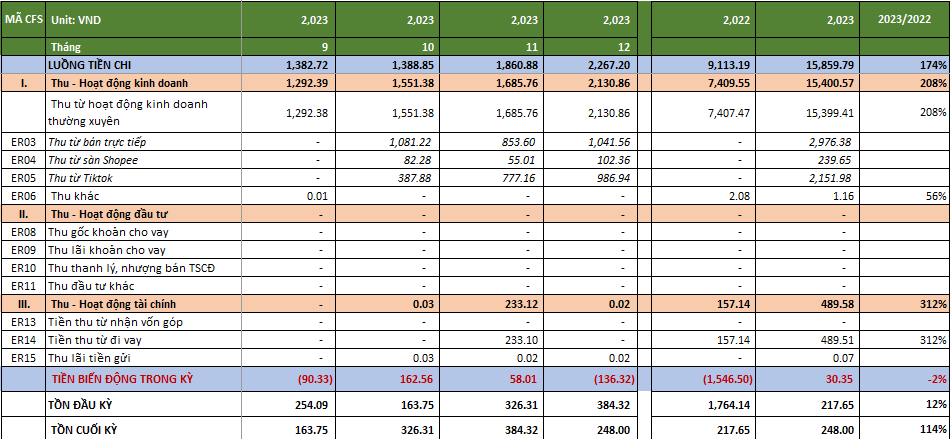Select the ER14 code cell
The width and height of the screenshot is (950, 439).
(22, 340)
